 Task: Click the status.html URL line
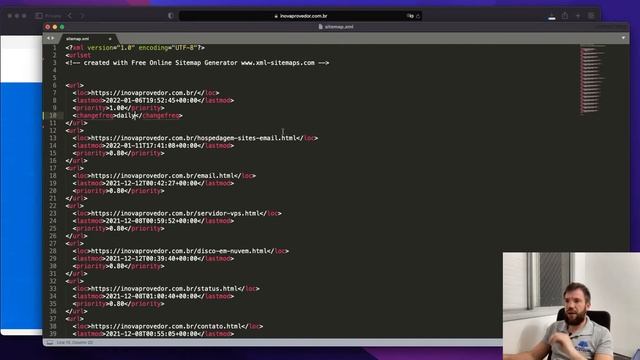tap(166, 289)
